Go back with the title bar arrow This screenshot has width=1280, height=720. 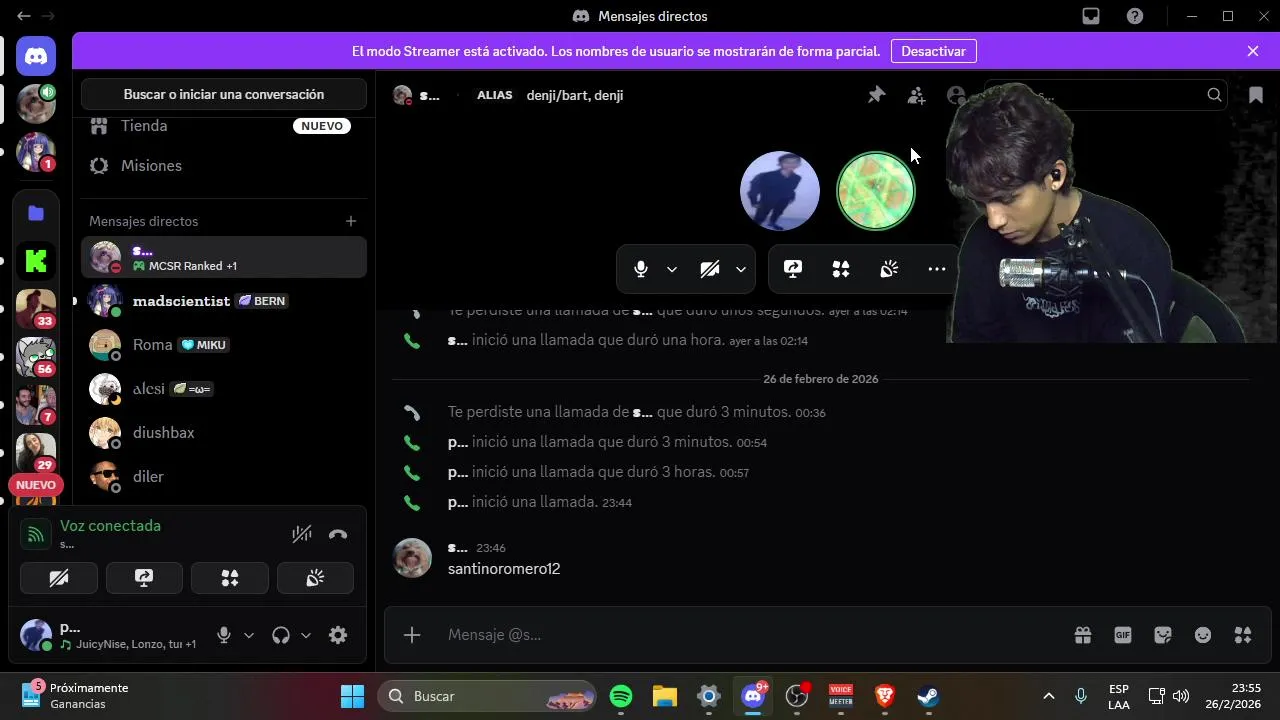[23, 16]
